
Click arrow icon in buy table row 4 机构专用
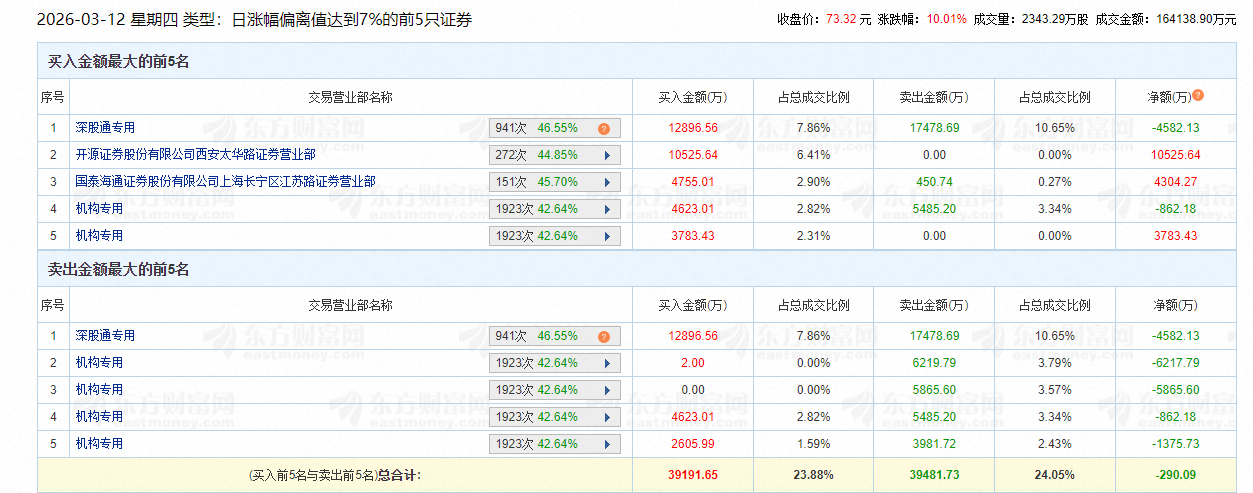click(x=606, y=210)
